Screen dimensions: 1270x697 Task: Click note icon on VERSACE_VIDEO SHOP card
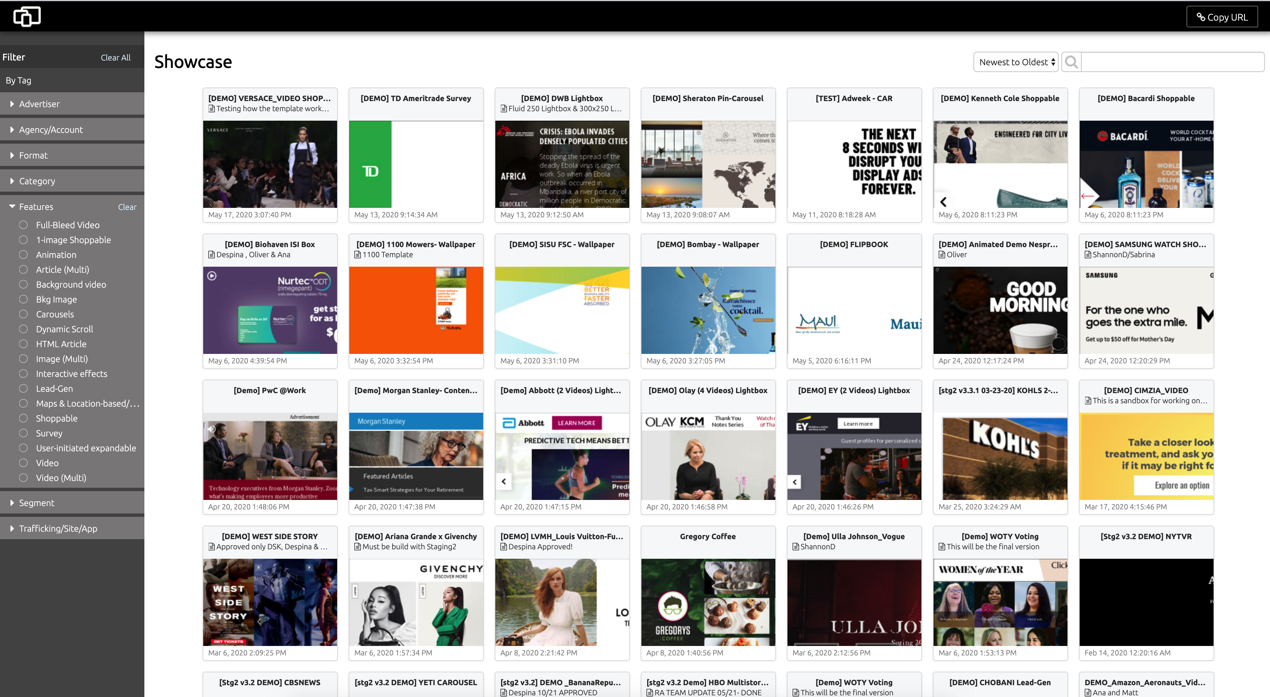(211, 109)
